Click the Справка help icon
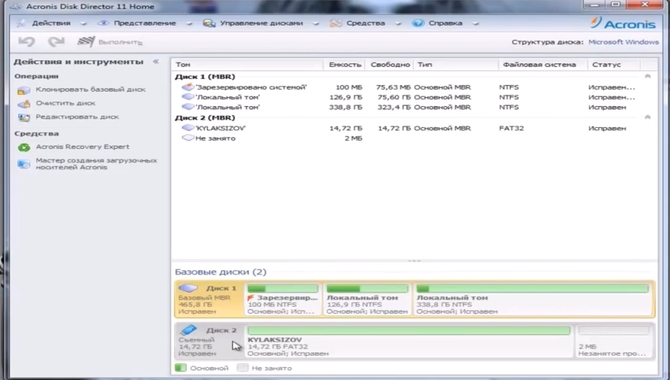This screenshot has width=670, height=380. (418, 23)
